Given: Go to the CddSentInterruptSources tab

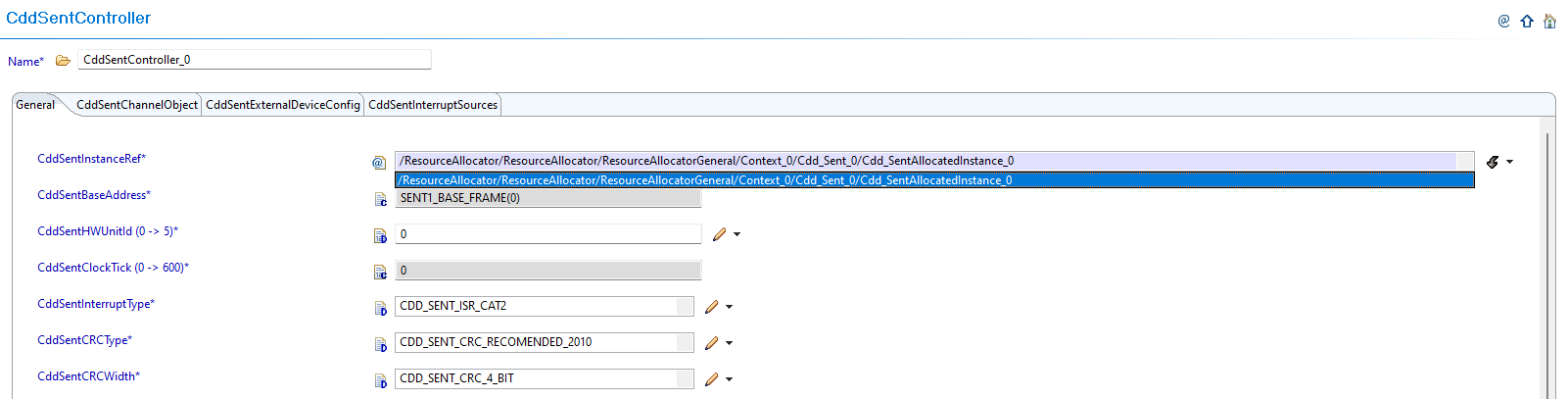Looking at the screenshot, I should click(433, 105).
